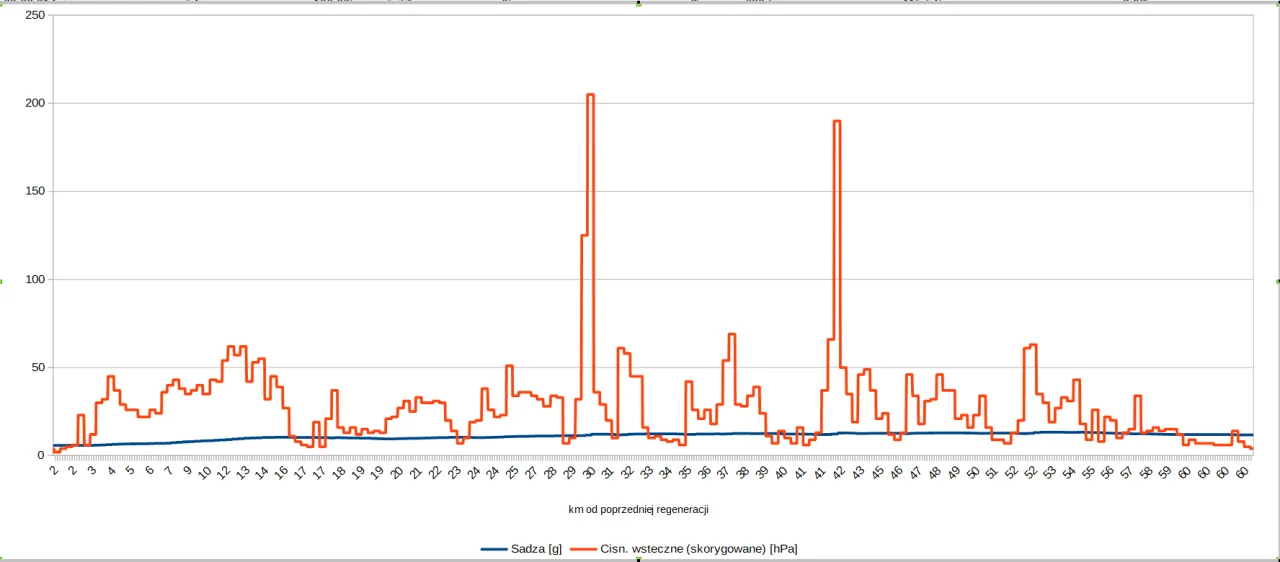Click the top-center chart selection handle
The image size is (1280, 562).
(639, 3)
